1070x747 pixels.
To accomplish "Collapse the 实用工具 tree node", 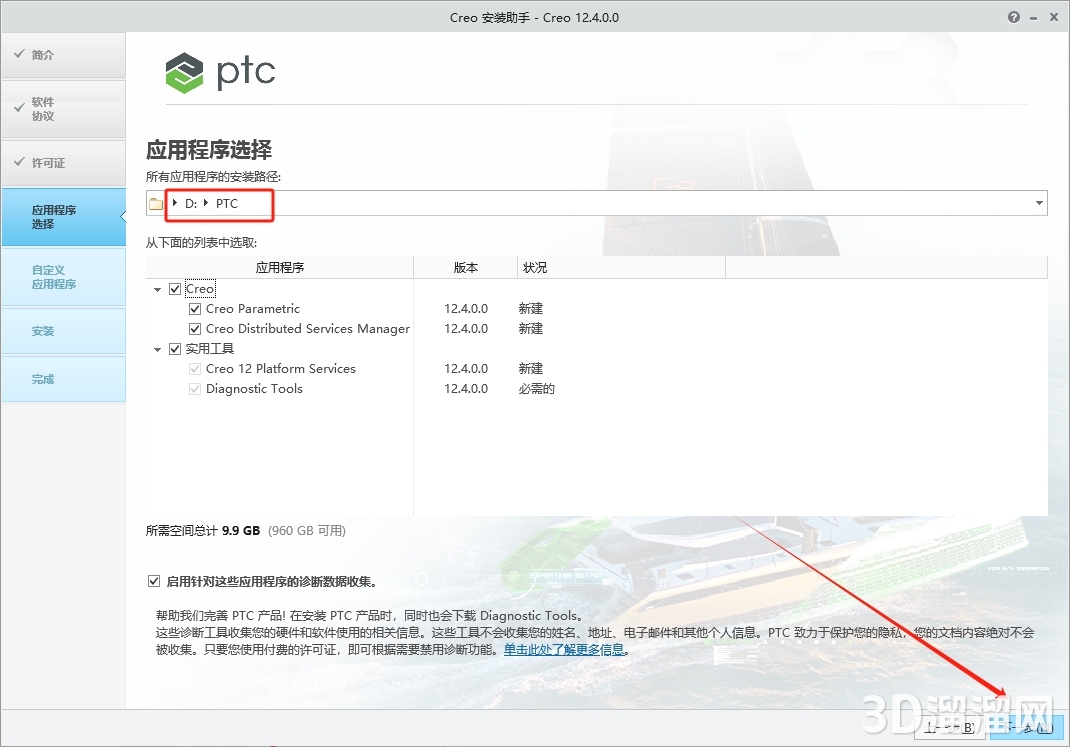I will click(157, 348).
